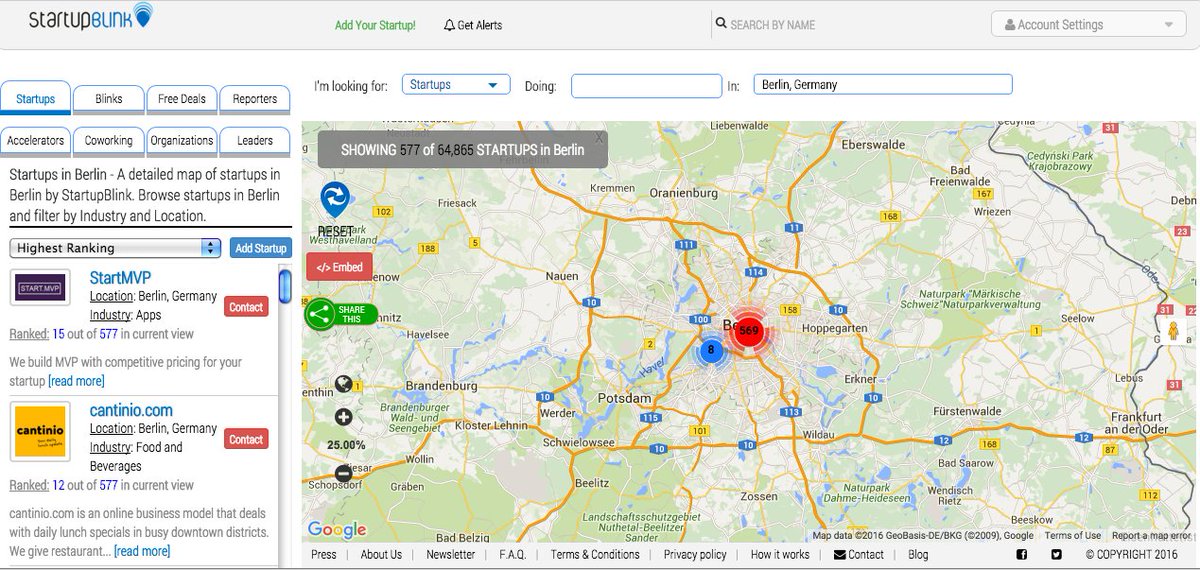Click the Get Alerts link
The image size is (1200, 570).
(473, 25)
